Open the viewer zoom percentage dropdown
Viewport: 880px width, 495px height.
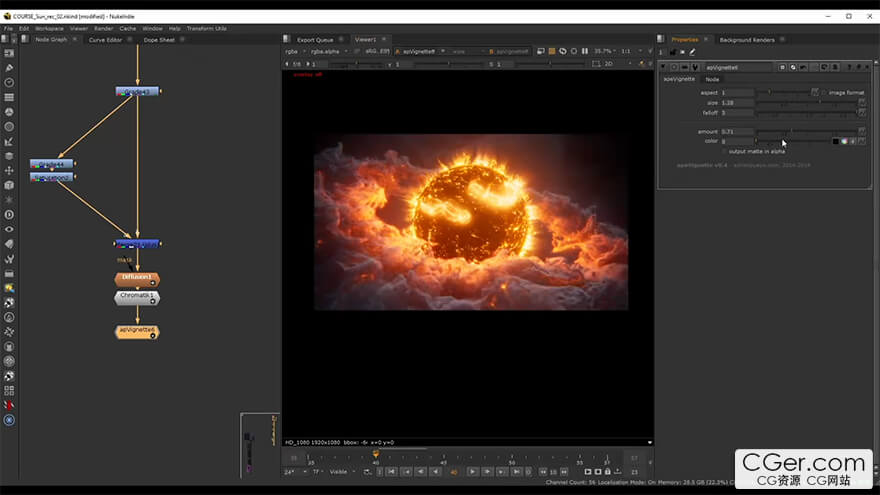[605, 50]
